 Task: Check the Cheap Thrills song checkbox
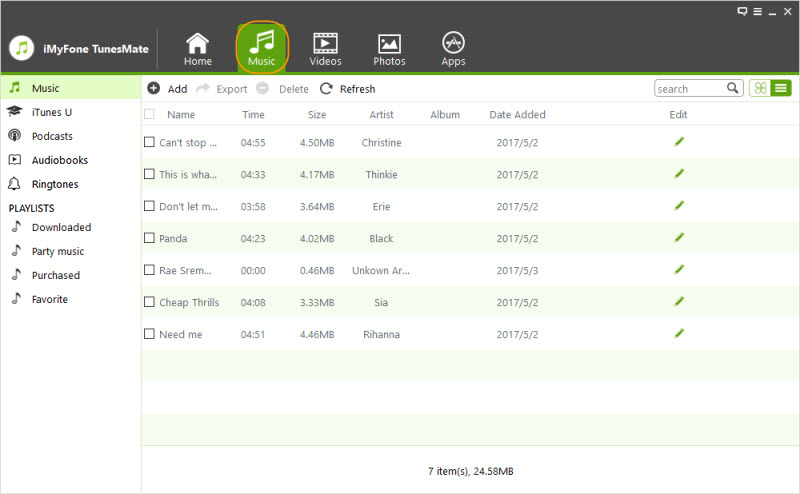(149, 302)
